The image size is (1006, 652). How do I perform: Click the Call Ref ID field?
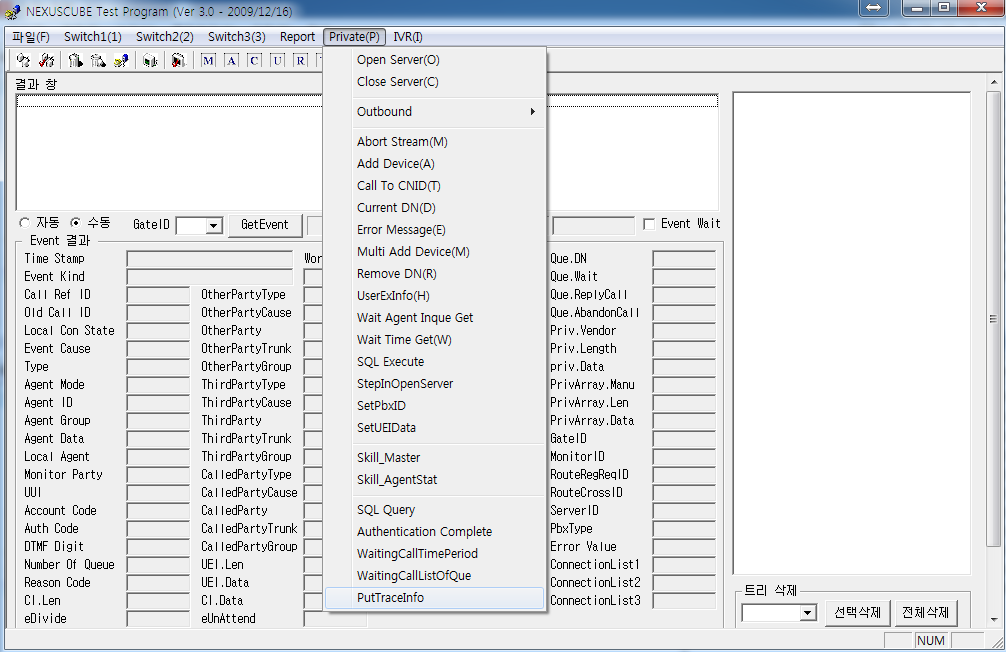pos(158,295)
